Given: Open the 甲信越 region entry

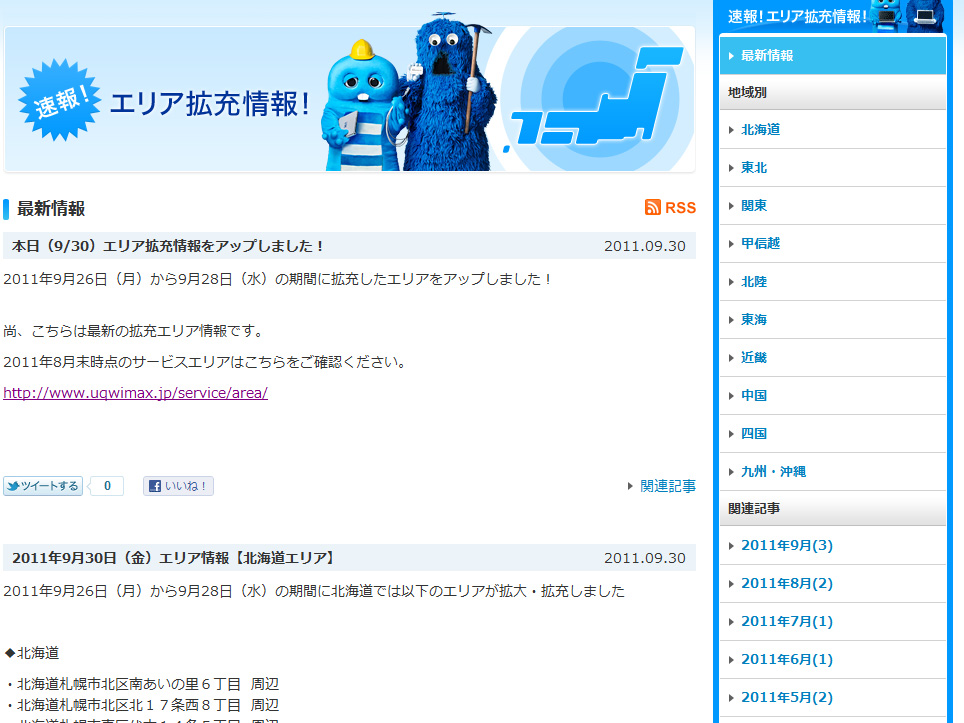Looking at the screenshot, I should (x=760, y=244).
